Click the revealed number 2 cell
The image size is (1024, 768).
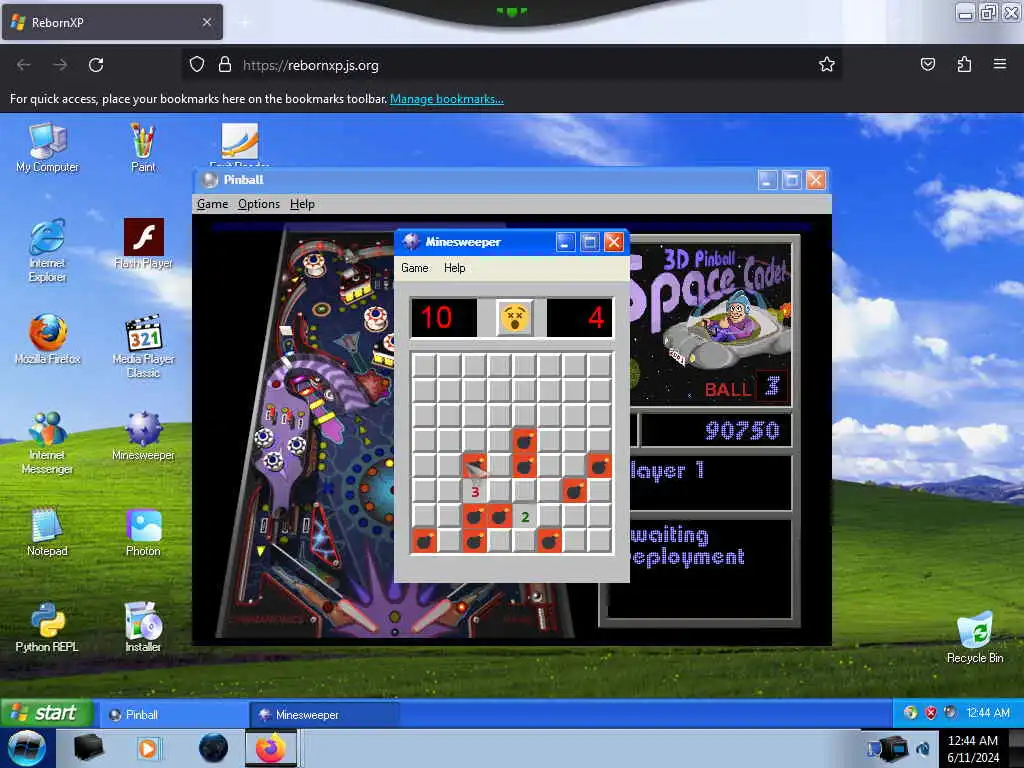(x=524, y=517)
